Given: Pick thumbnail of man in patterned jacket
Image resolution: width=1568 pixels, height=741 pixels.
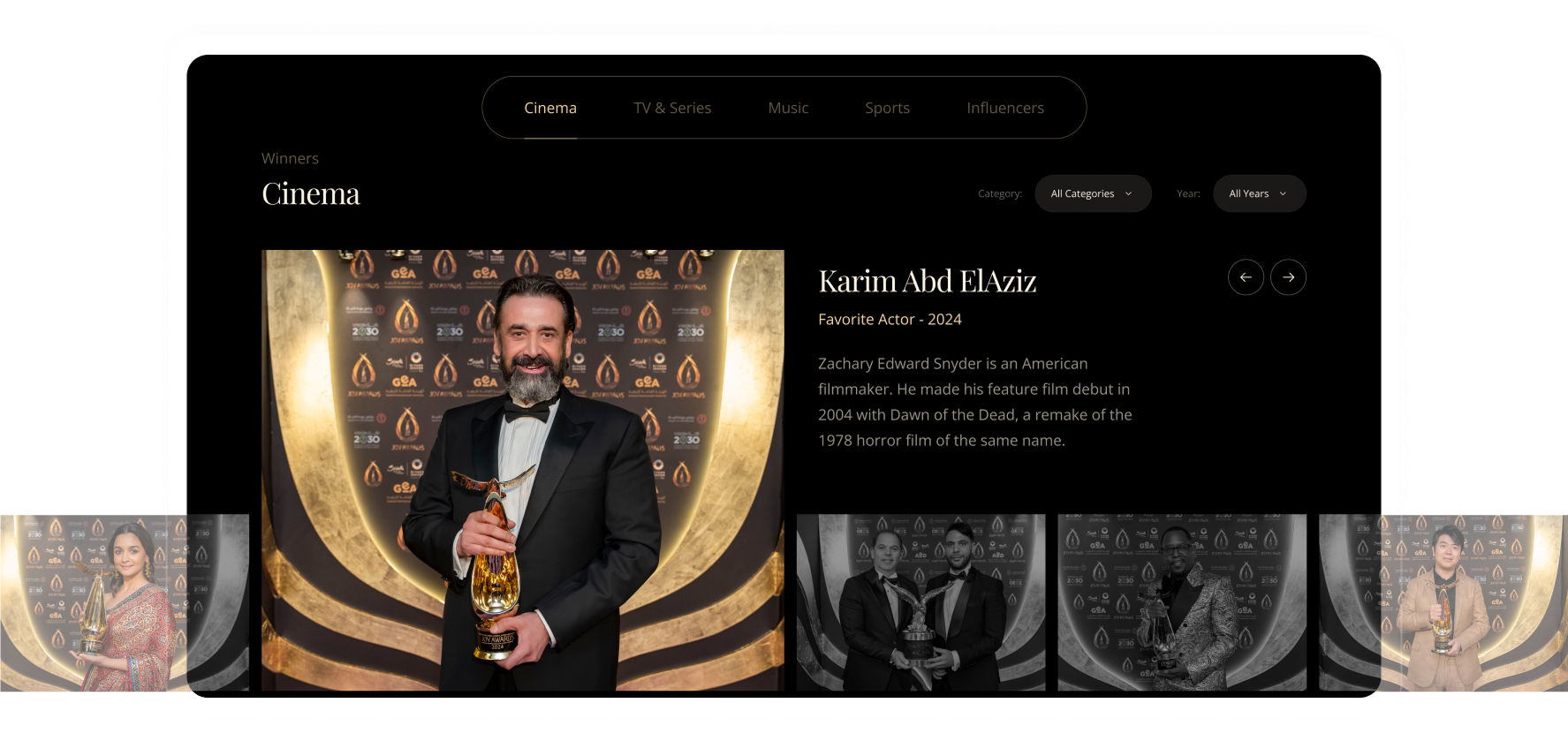Looking at the screenshot, I should [x=1181, y=602].
